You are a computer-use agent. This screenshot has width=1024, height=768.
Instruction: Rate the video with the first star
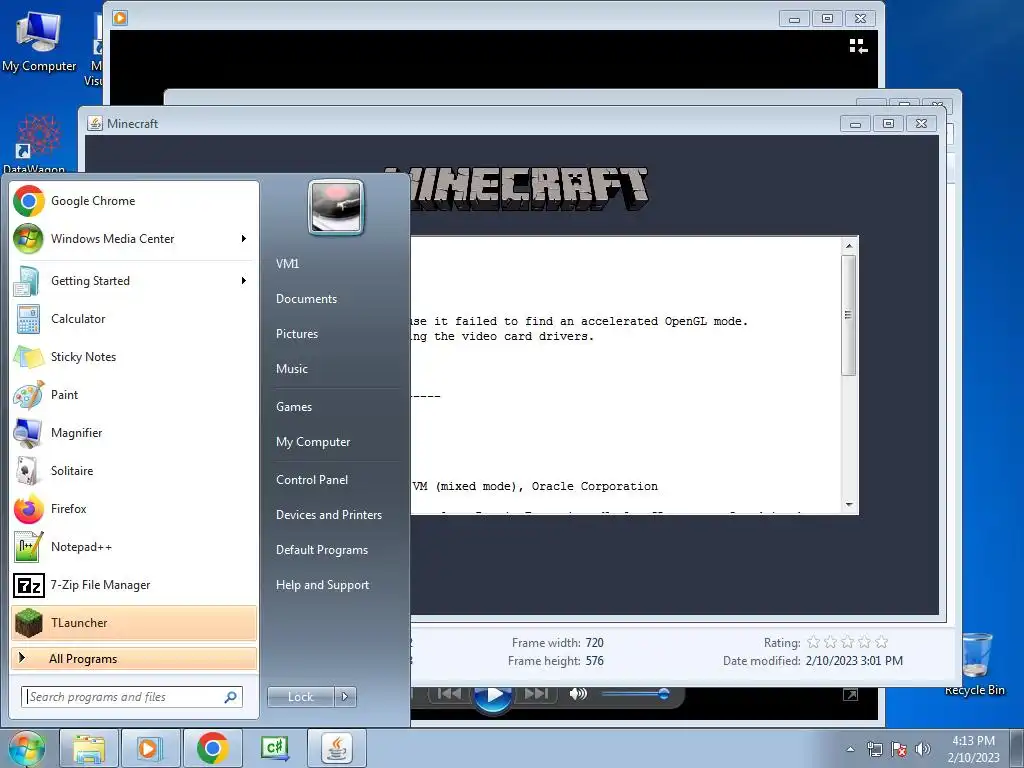814,643
